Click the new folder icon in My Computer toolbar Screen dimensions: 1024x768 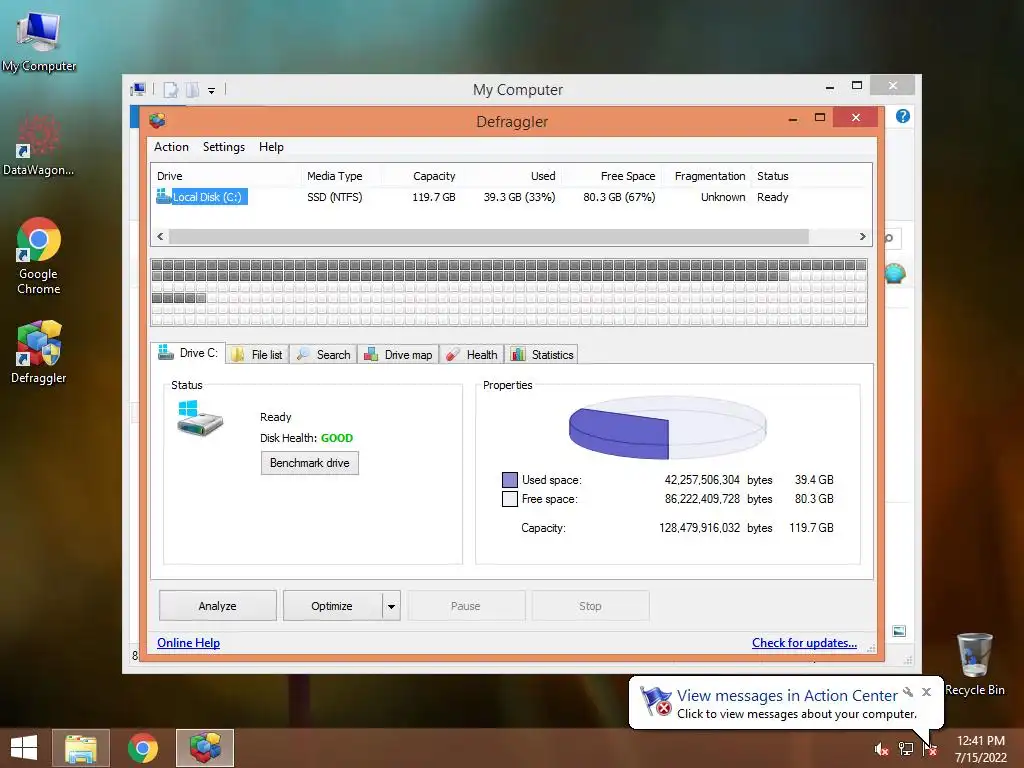tap(193, 89)
